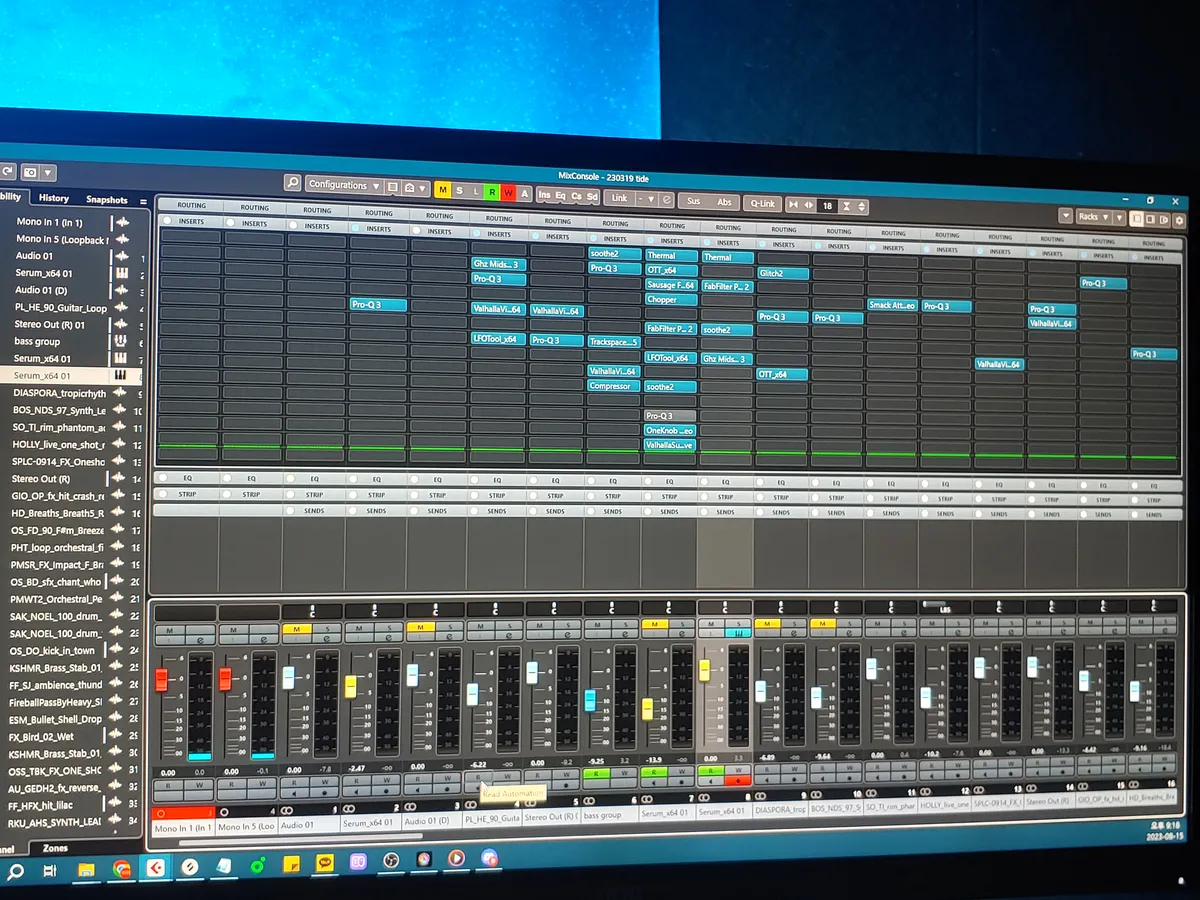The height and width of the screenshot is (900, 1200).
Task: Bypass all EQs with Eq button
Action: click(x=561, y=195)
